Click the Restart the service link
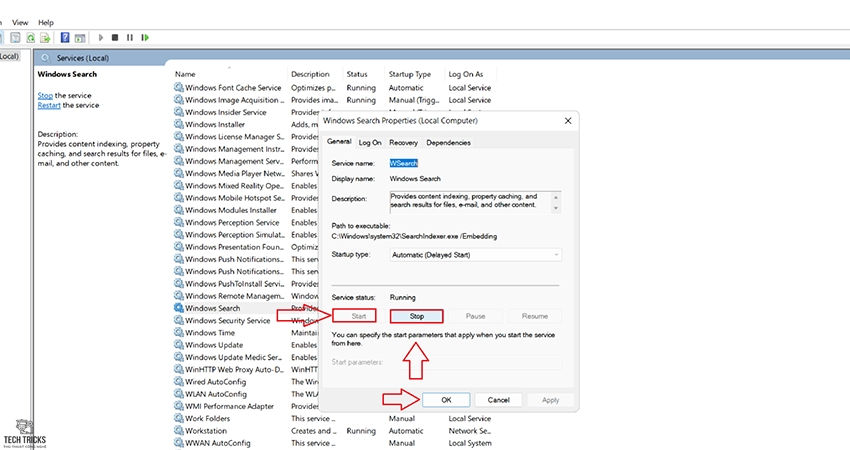 (49, 105)
